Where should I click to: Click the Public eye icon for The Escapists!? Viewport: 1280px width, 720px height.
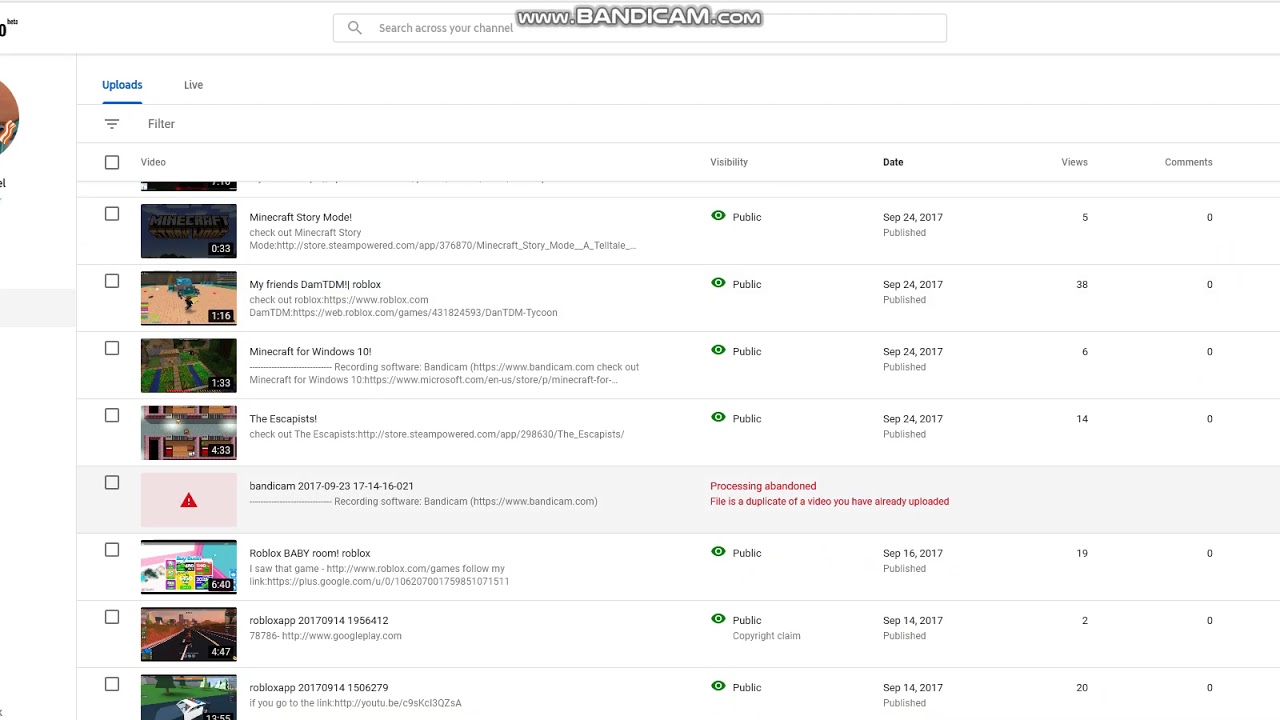pyautogui.click(x=718, y=417)
